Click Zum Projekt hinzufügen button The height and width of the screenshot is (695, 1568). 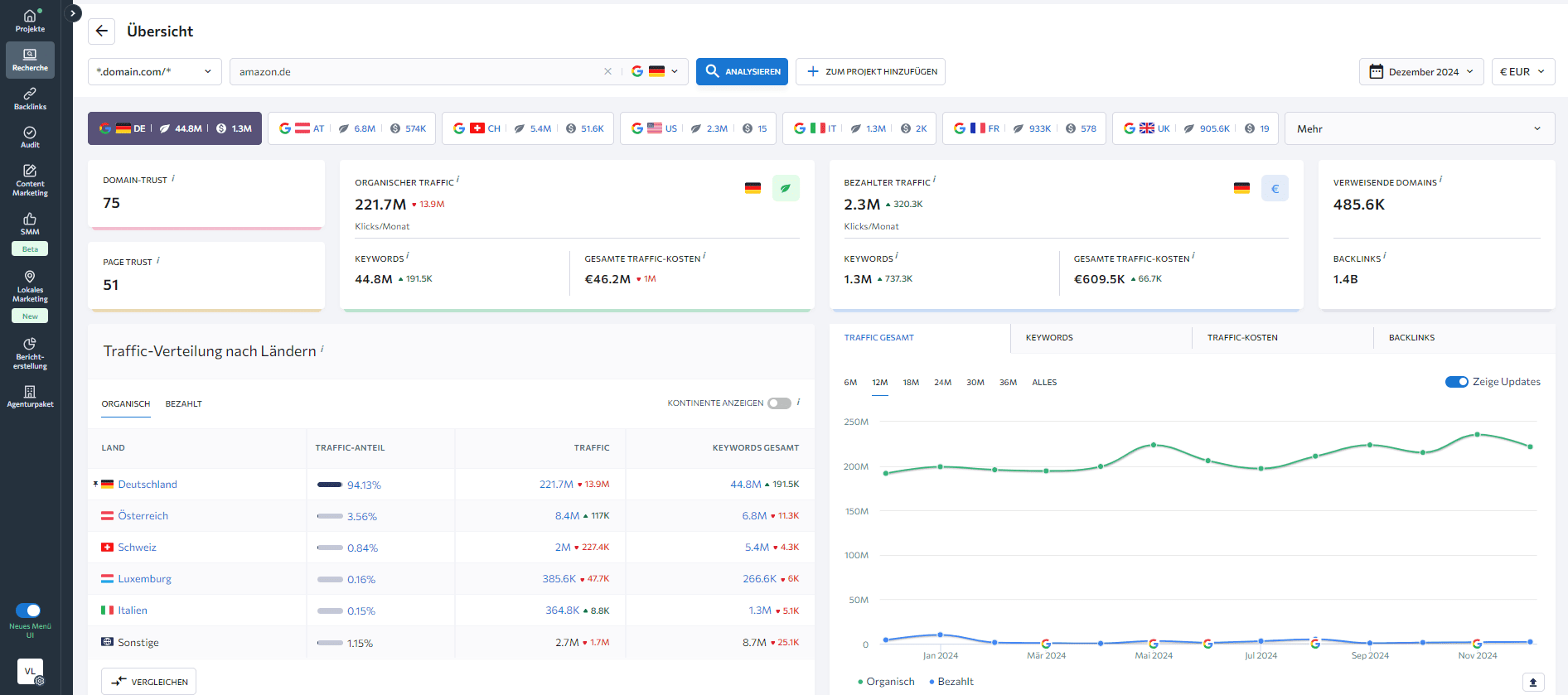point(870,71)
